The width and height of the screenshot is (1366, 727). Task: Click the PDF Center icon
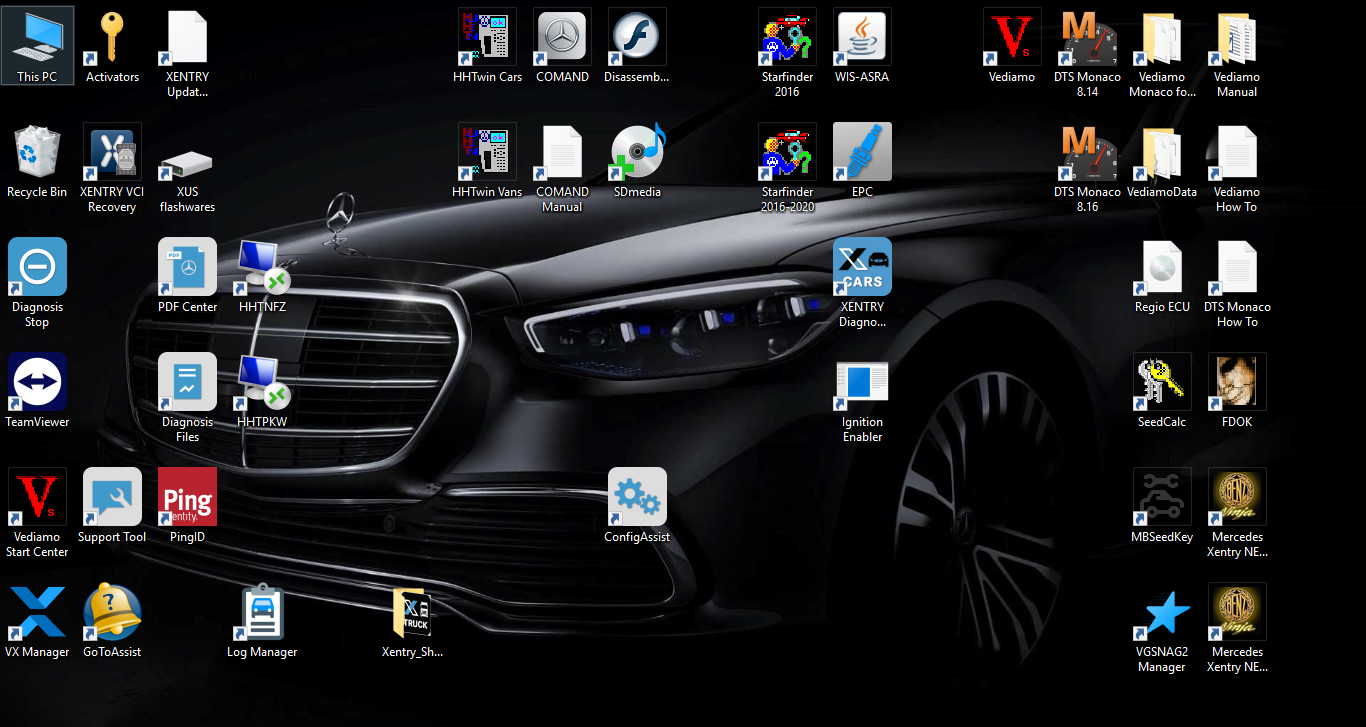coord(187,267)
